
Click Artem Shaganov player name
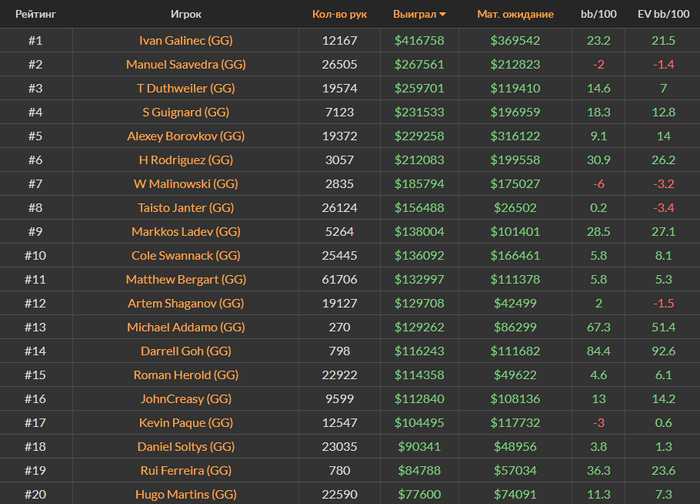186,303
